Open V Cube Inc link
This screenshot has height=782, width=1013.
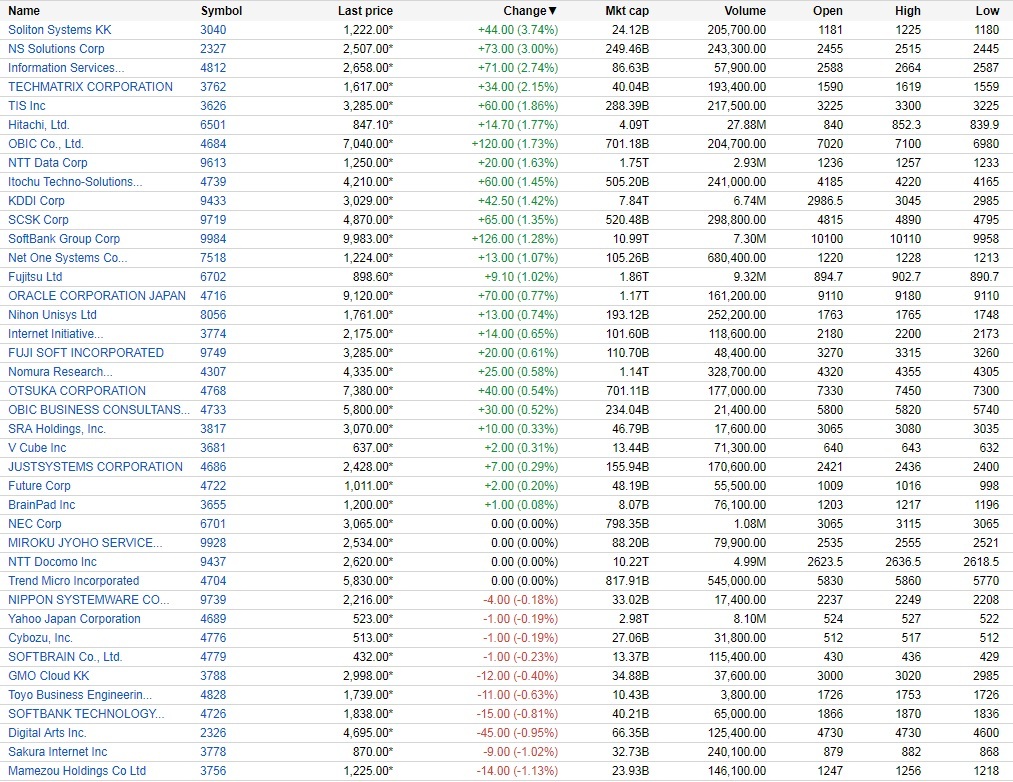pos(37,448)
